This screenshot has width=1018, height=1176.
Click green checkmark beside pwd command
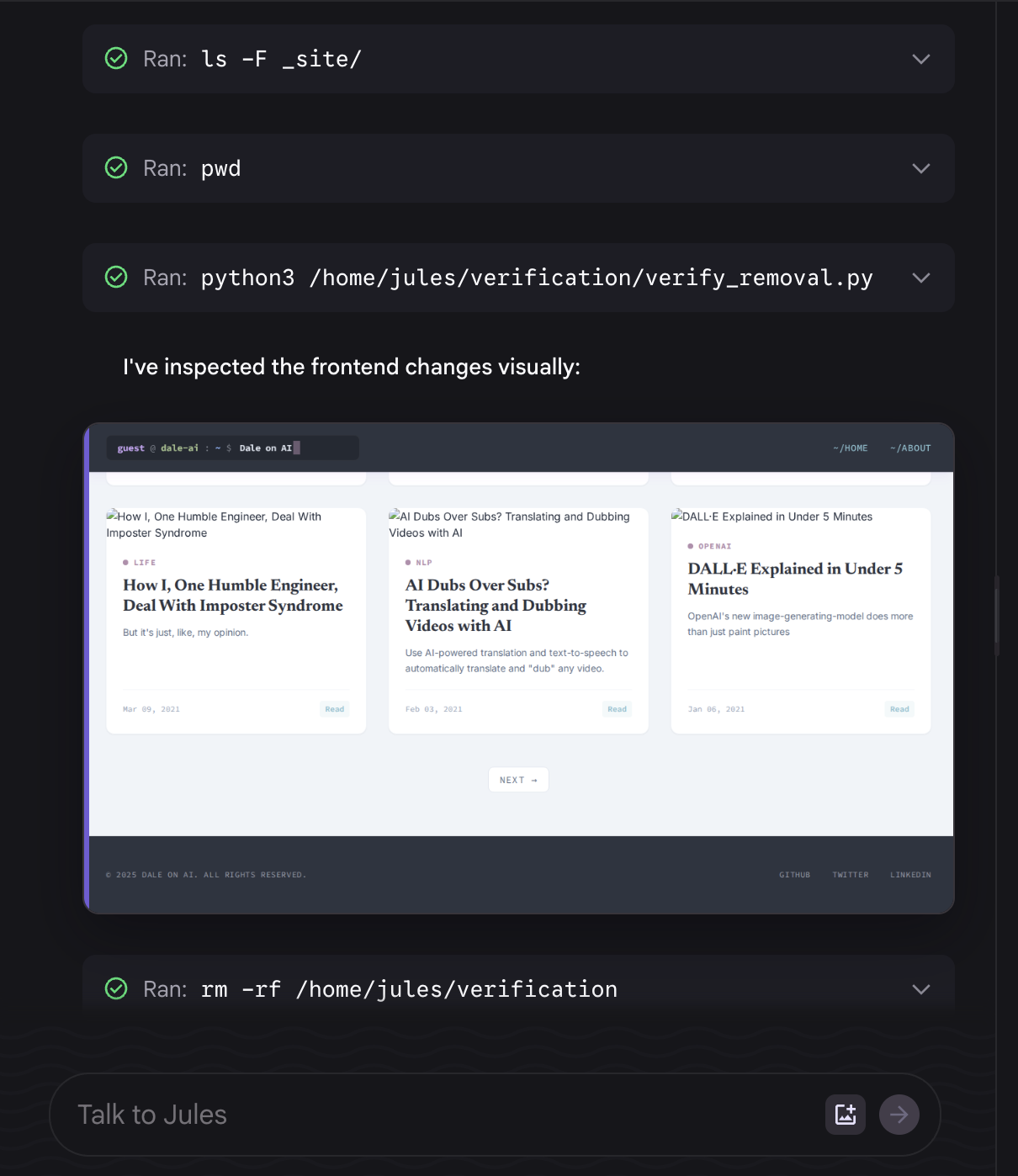coord(116,168)
